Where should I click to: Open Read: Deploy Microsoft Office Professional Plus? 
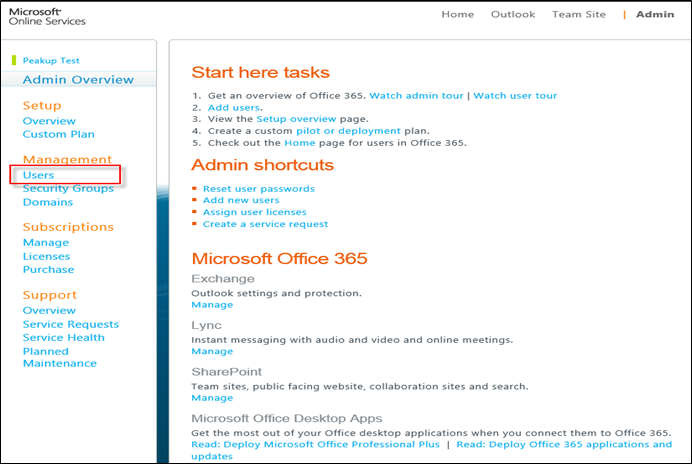click(316, 445)
